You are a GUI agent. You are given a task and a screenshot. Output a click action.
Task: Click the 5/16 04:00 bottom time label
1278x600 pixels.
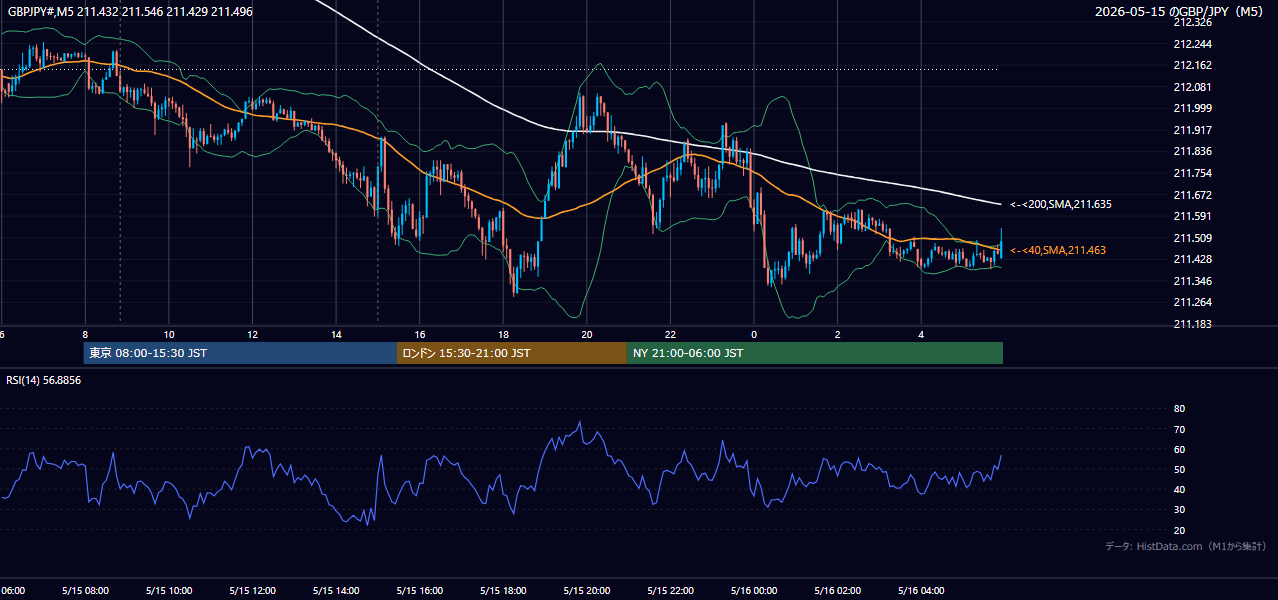pyautogui.click(x=920, y=590)
